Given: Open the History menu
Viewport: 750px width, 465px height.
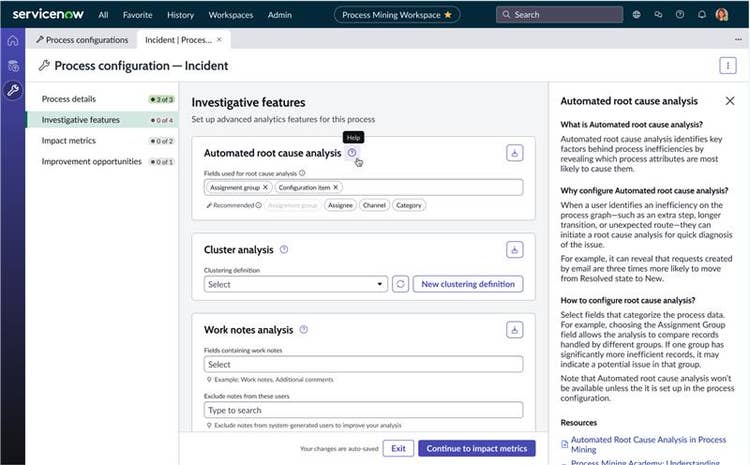Looking at the screenshot, I should [x=180, y=15].
